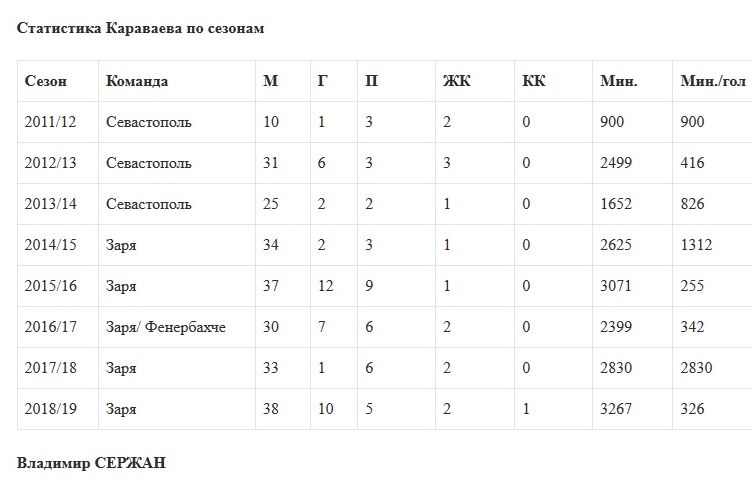This screenshot has width=752, height=497.
Task: Click the 'Мин.' column header
Action: [619, 81]
